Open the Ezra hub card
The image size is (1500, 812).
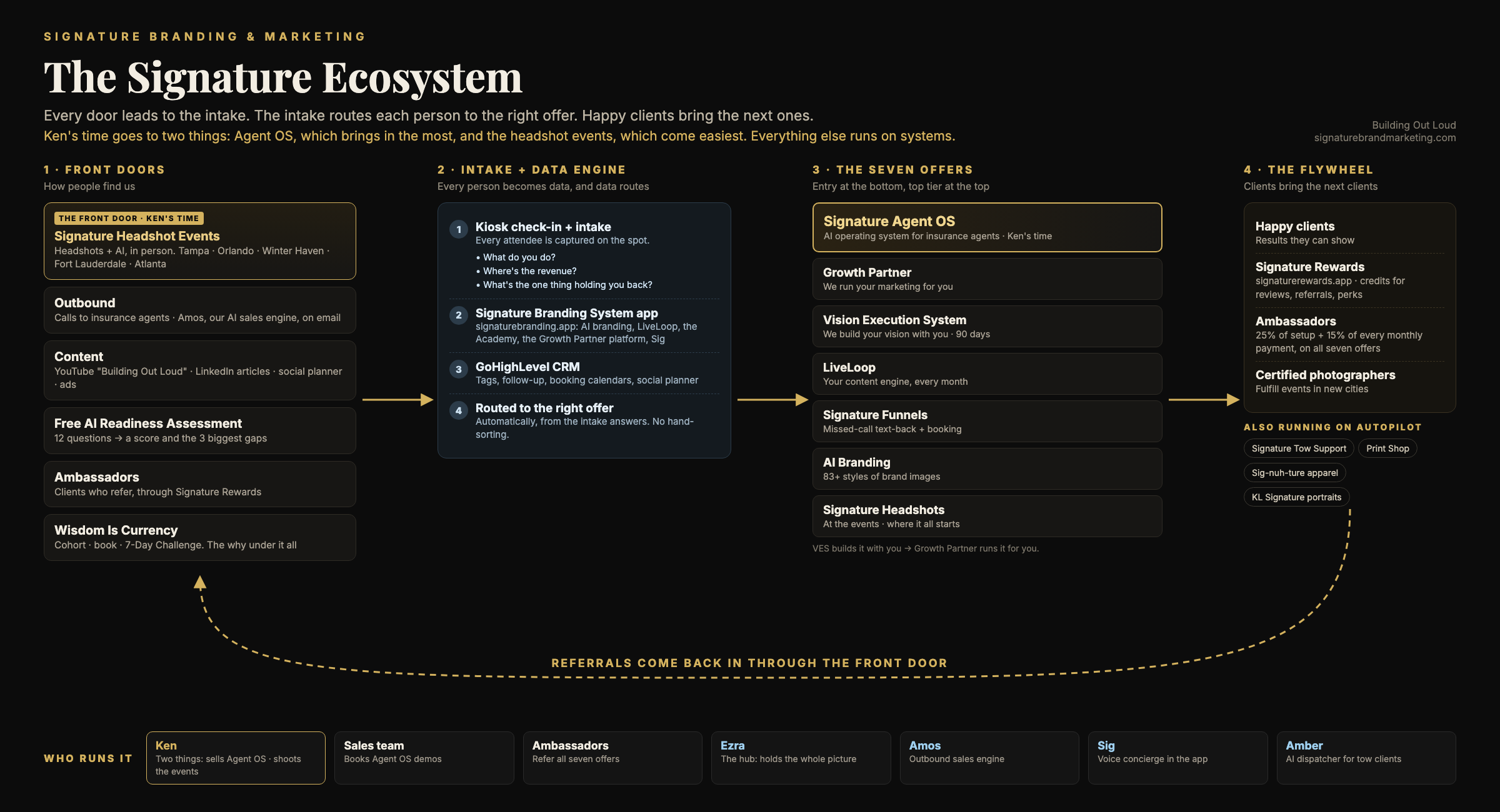[801, 758]
